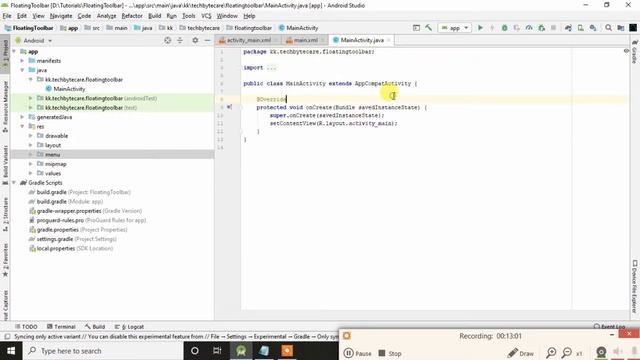Screen dimensions: 640x360
Task: Expand the mipmap folder
Action: [x=31, y=164]
